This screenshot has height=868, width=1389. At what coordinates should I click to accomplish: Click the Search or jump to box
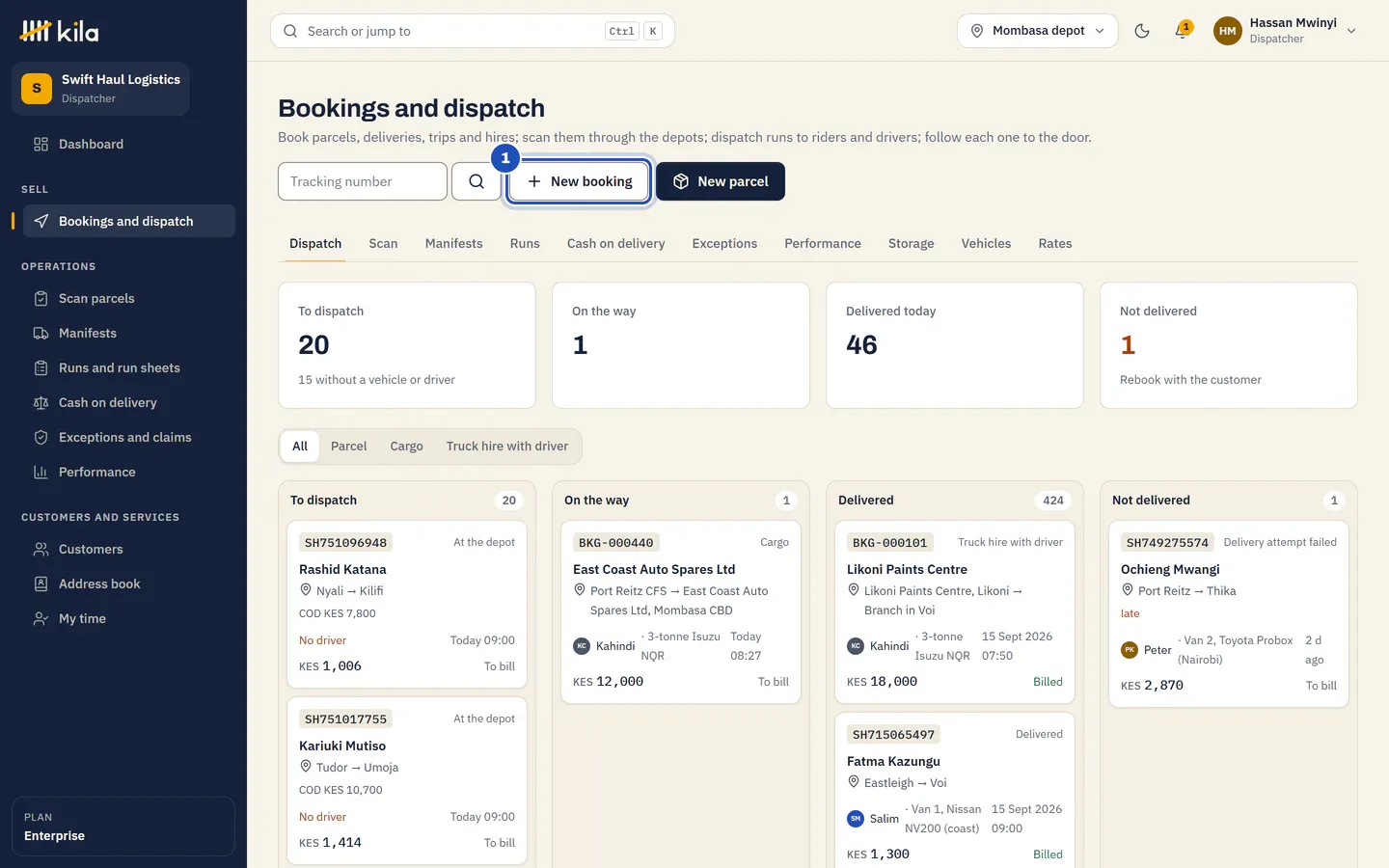473,31
